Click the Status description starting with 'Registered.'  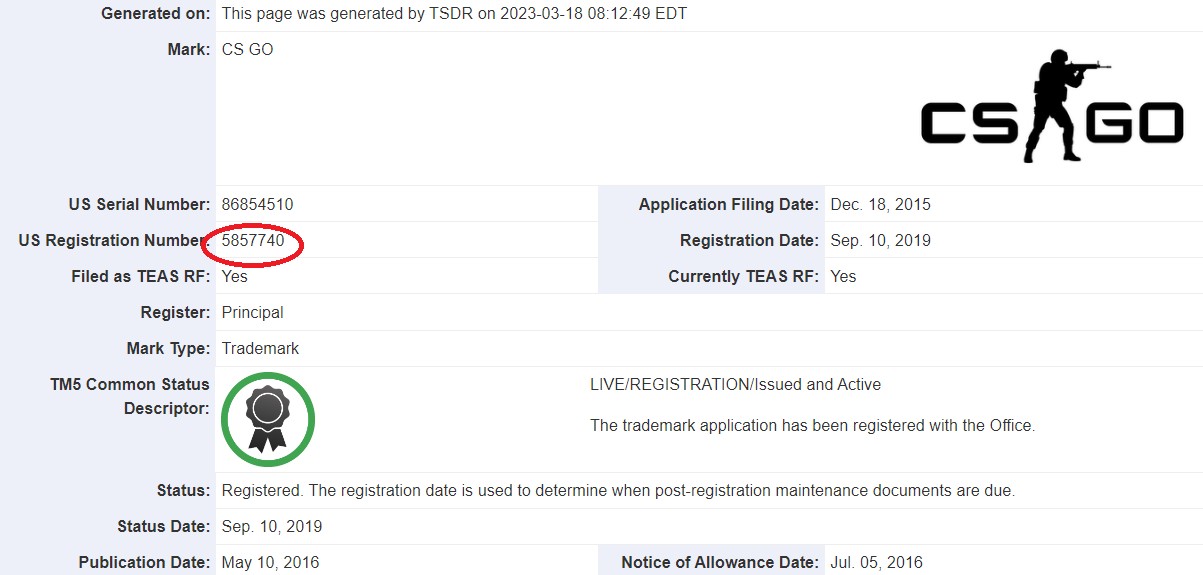pyautogui.click(x=617, y=491)
